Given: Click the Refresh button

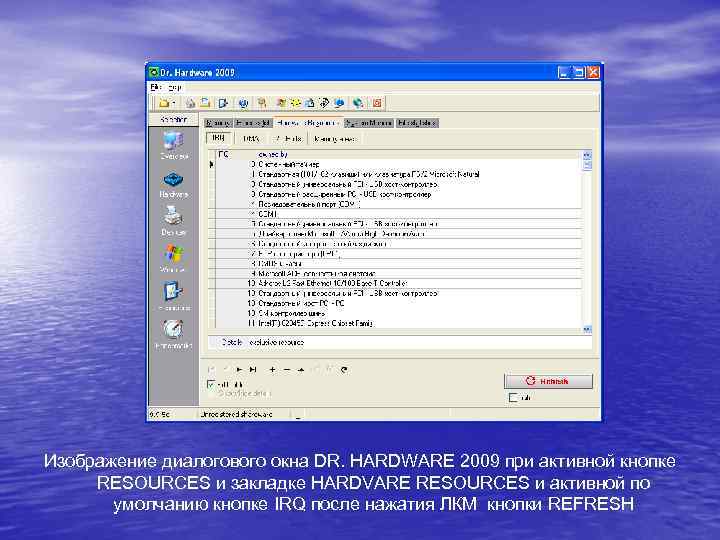Looking at the screenshot, I should (x=548, y=381).
